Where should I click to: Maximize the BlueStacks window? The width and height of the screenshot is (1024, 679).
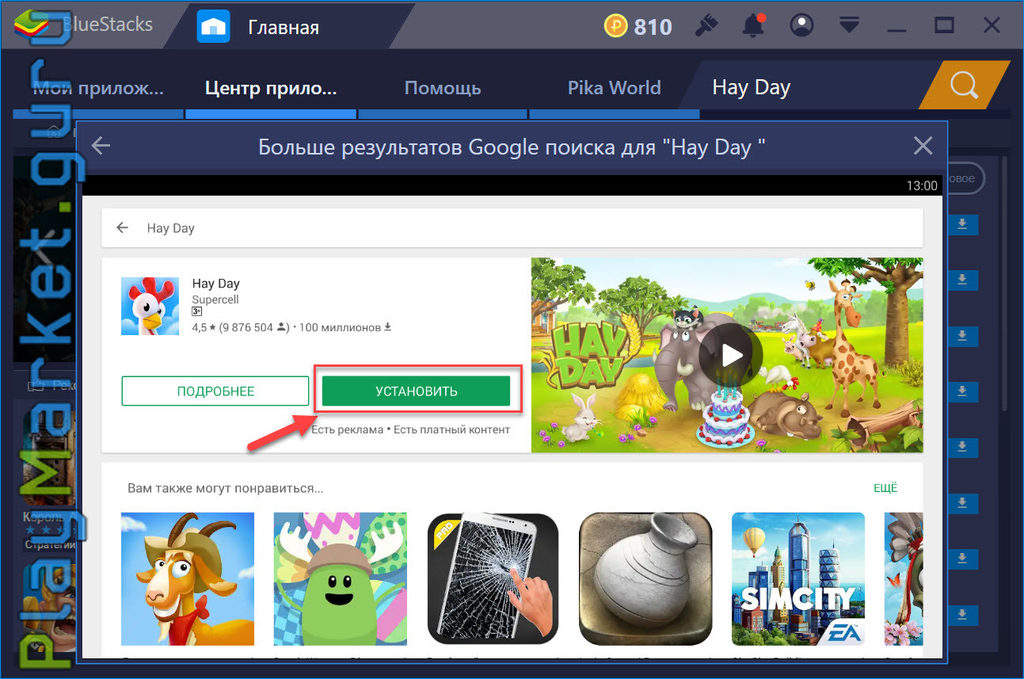[944, 26]
